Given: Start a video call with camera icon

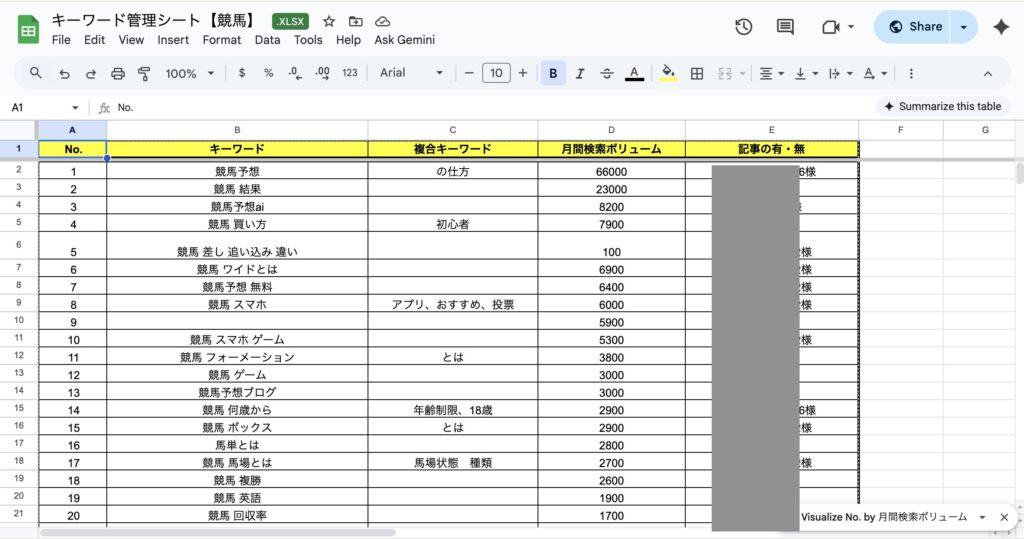Looking at the screenshot, I should click(830, 27).
